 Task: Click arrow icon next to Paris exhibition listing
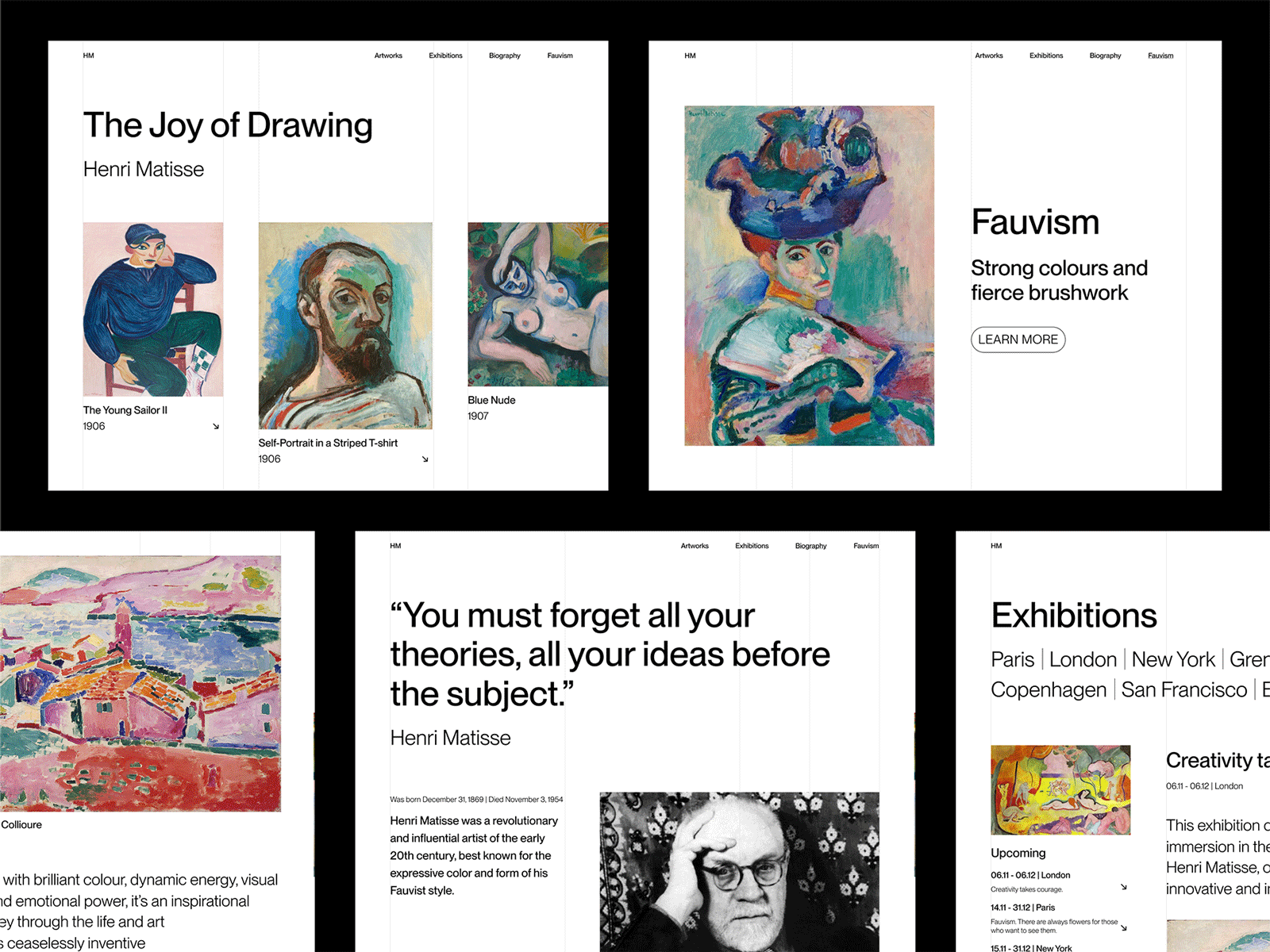pos(1124,927)
